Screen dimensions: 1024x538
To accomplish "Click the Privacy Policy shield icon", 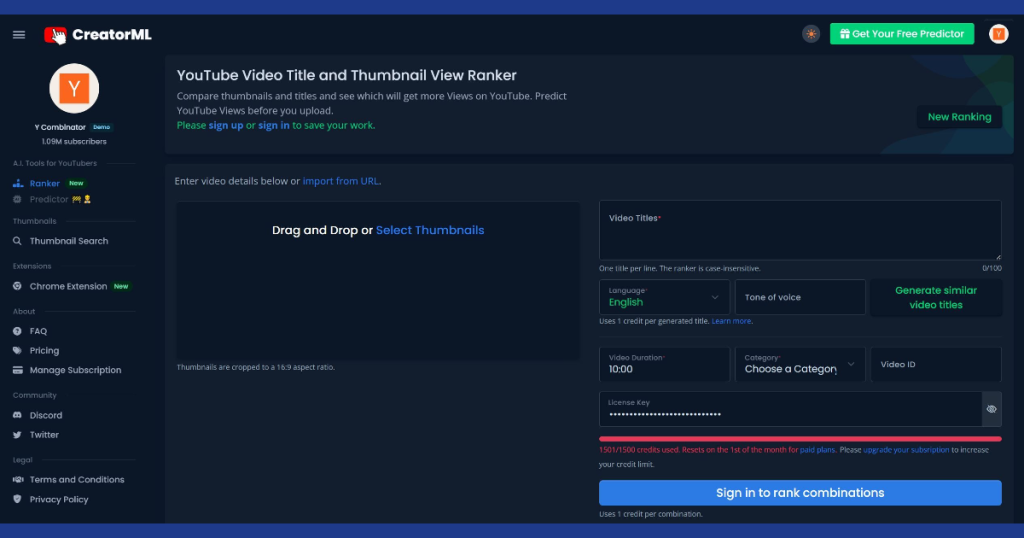I will tap(18, 499).
